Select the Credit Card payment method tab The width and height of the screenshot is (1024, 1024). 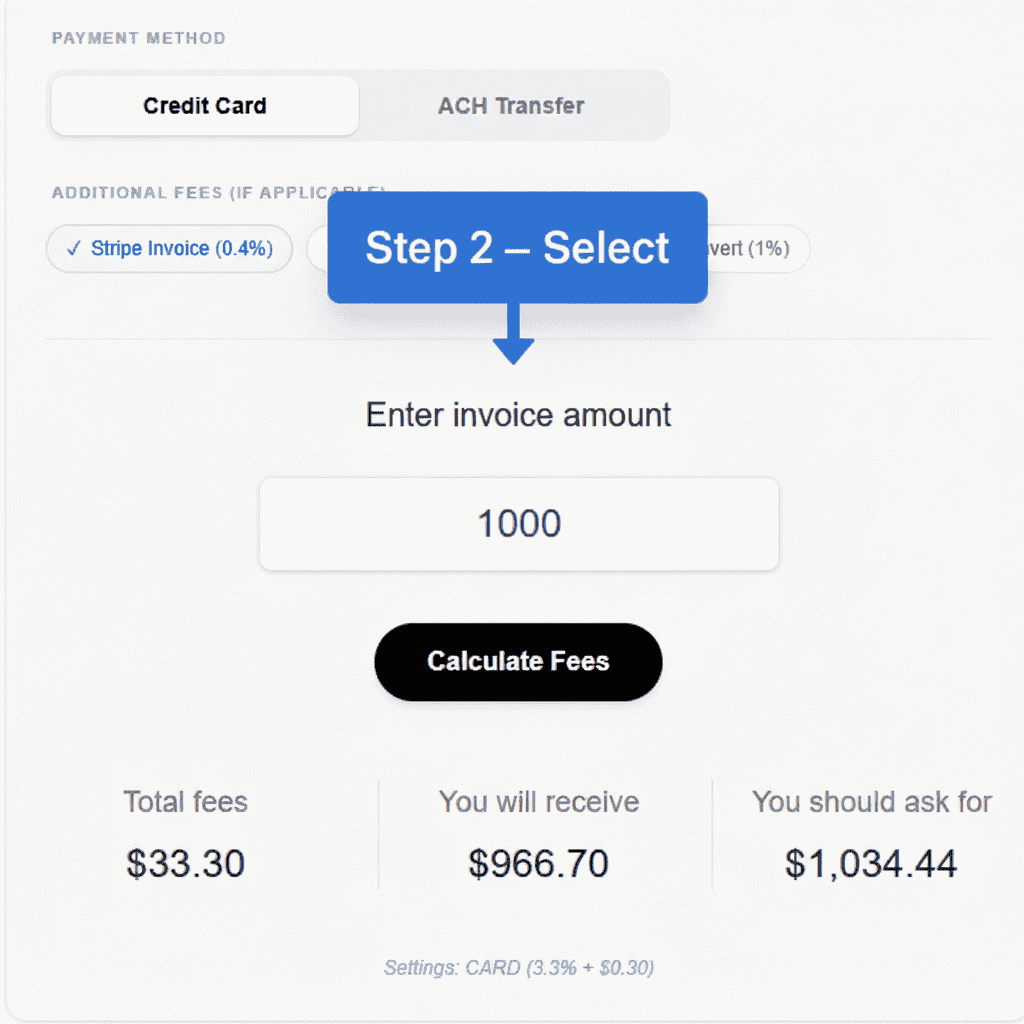point(204,105)
